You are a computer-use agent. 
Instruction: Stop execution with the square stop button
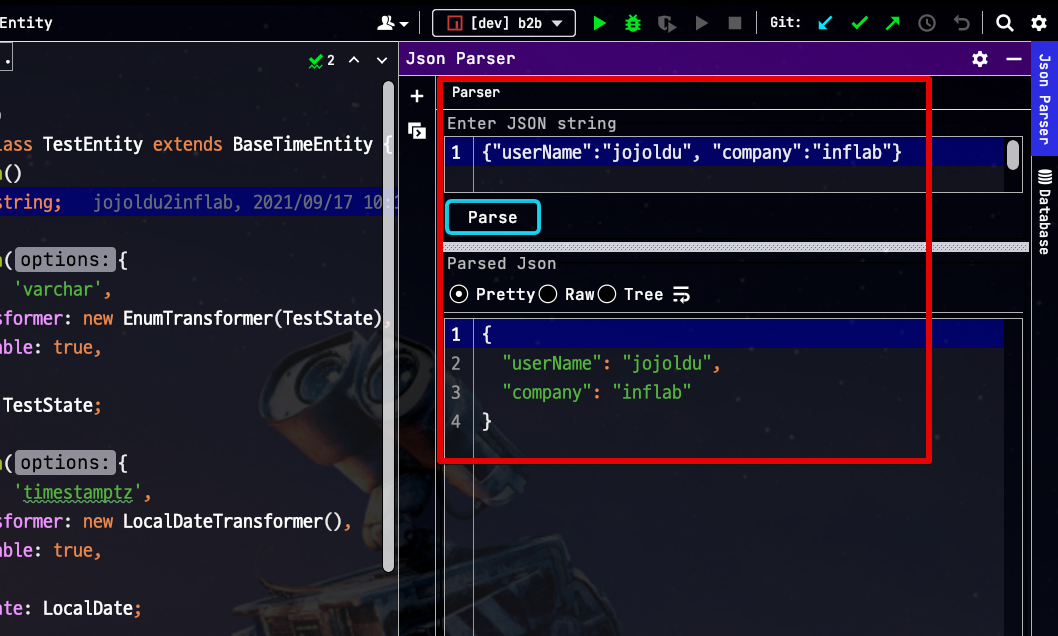[735, 22]
